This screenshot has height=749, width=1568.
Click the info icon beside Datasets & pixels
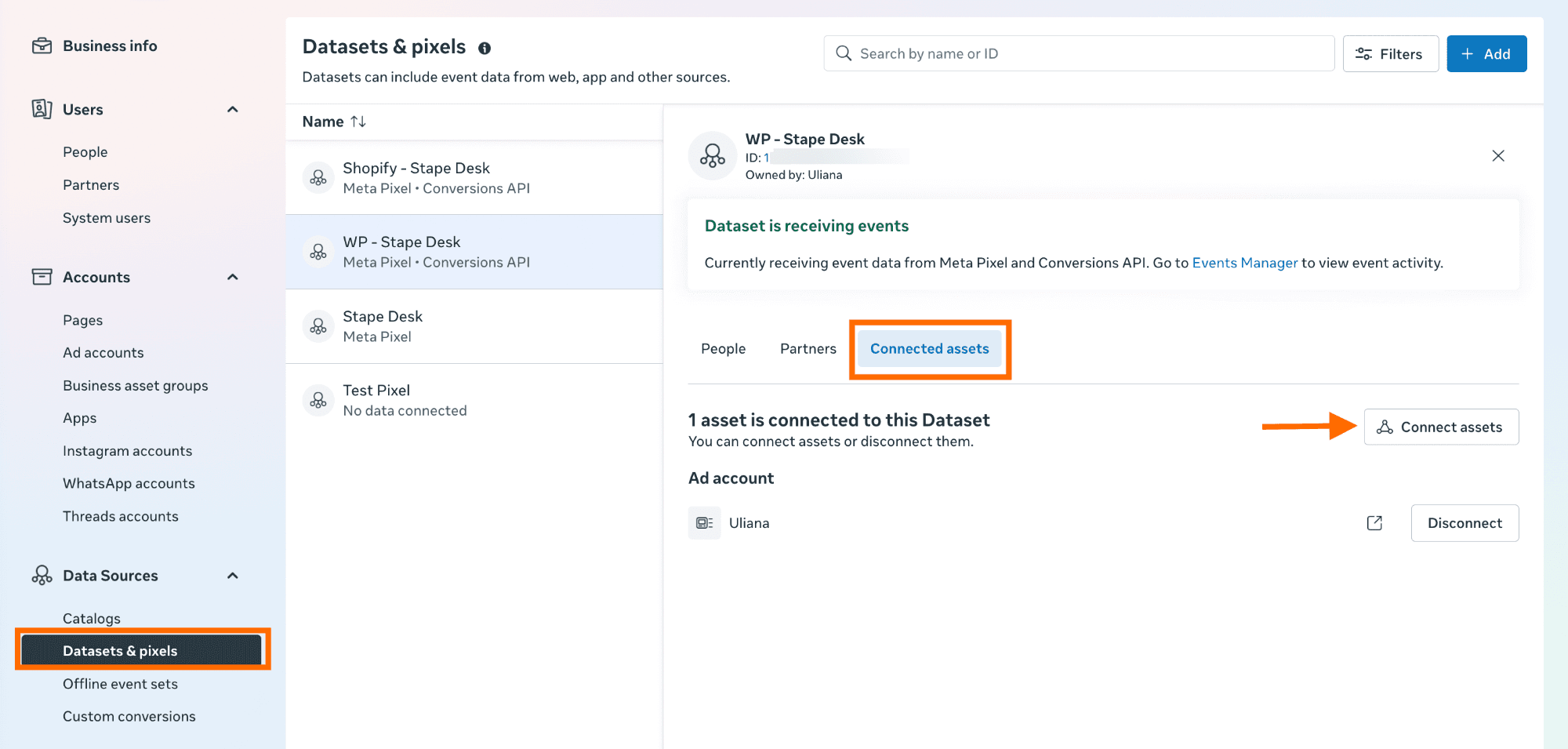coord(485,49)
